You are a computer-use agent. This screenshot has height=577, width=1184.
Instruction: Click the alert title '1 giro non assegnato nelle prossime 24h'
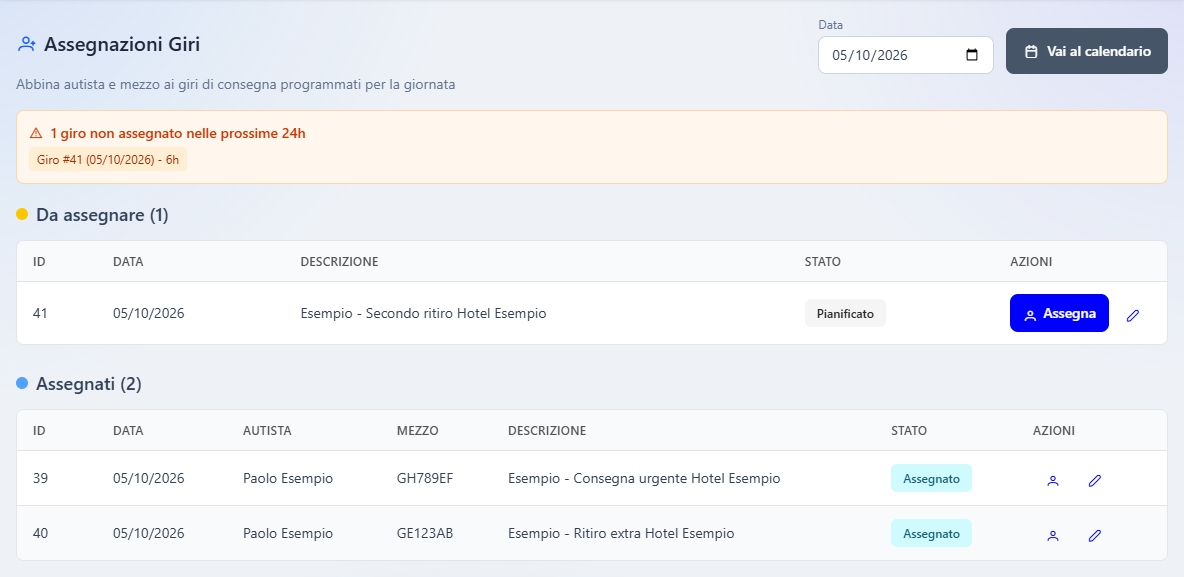coord(178,134)
